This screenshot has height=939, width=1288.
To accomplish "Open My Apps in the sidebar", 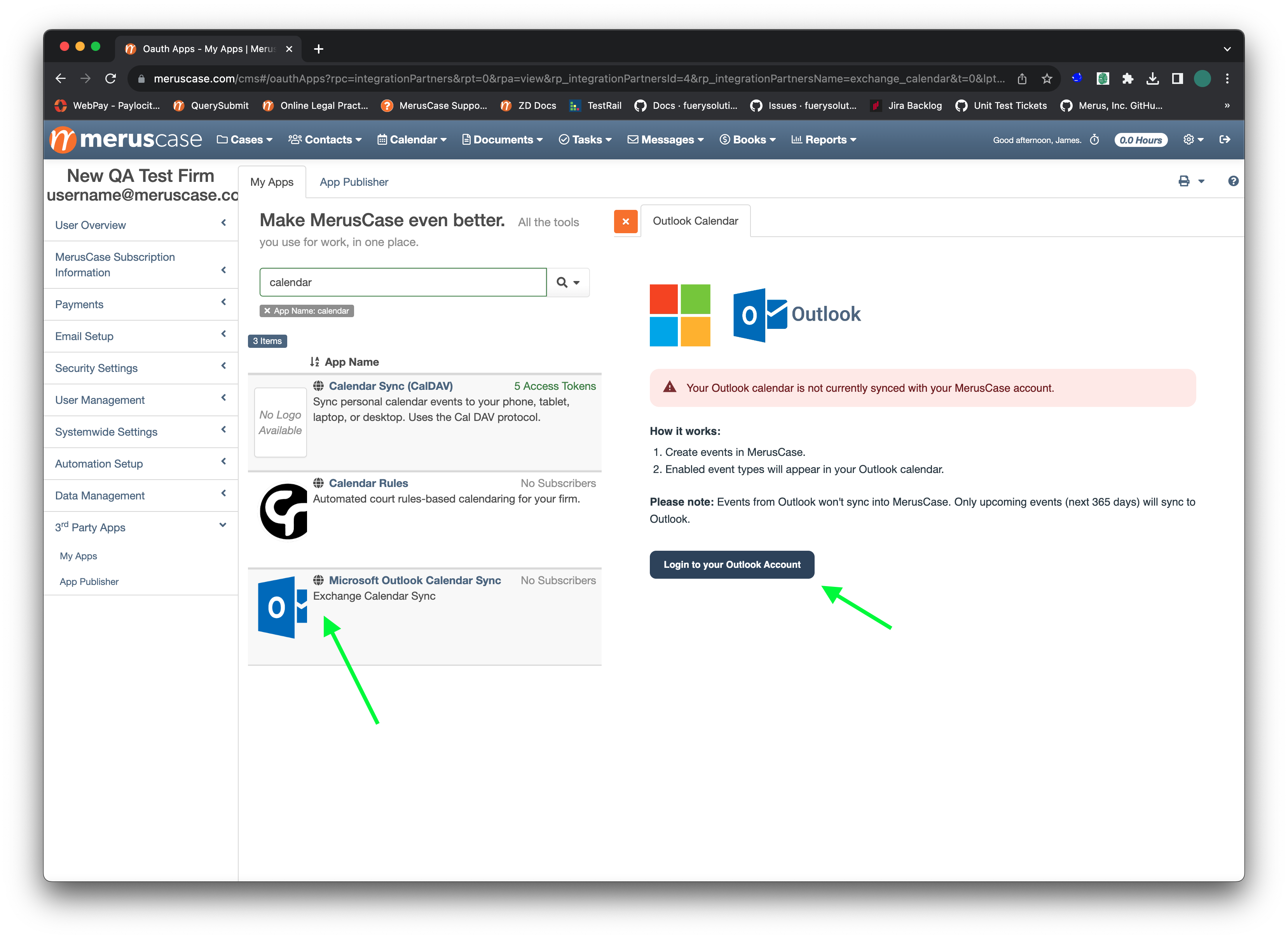I will point(79,556).
